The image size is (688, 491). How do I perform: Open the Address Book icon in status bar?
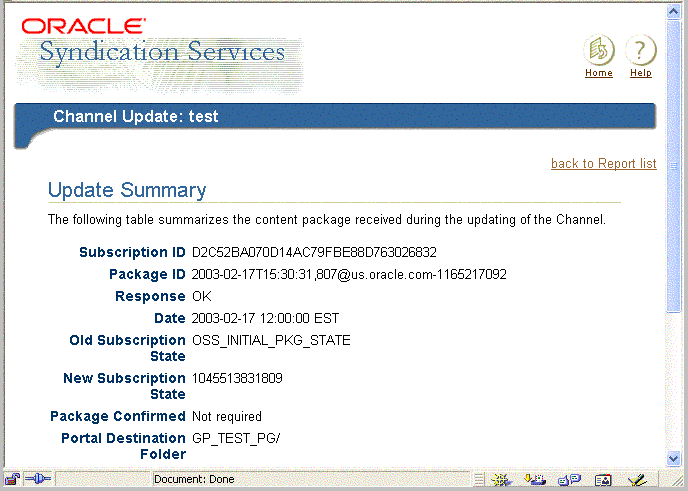click(x=603, y=480)
